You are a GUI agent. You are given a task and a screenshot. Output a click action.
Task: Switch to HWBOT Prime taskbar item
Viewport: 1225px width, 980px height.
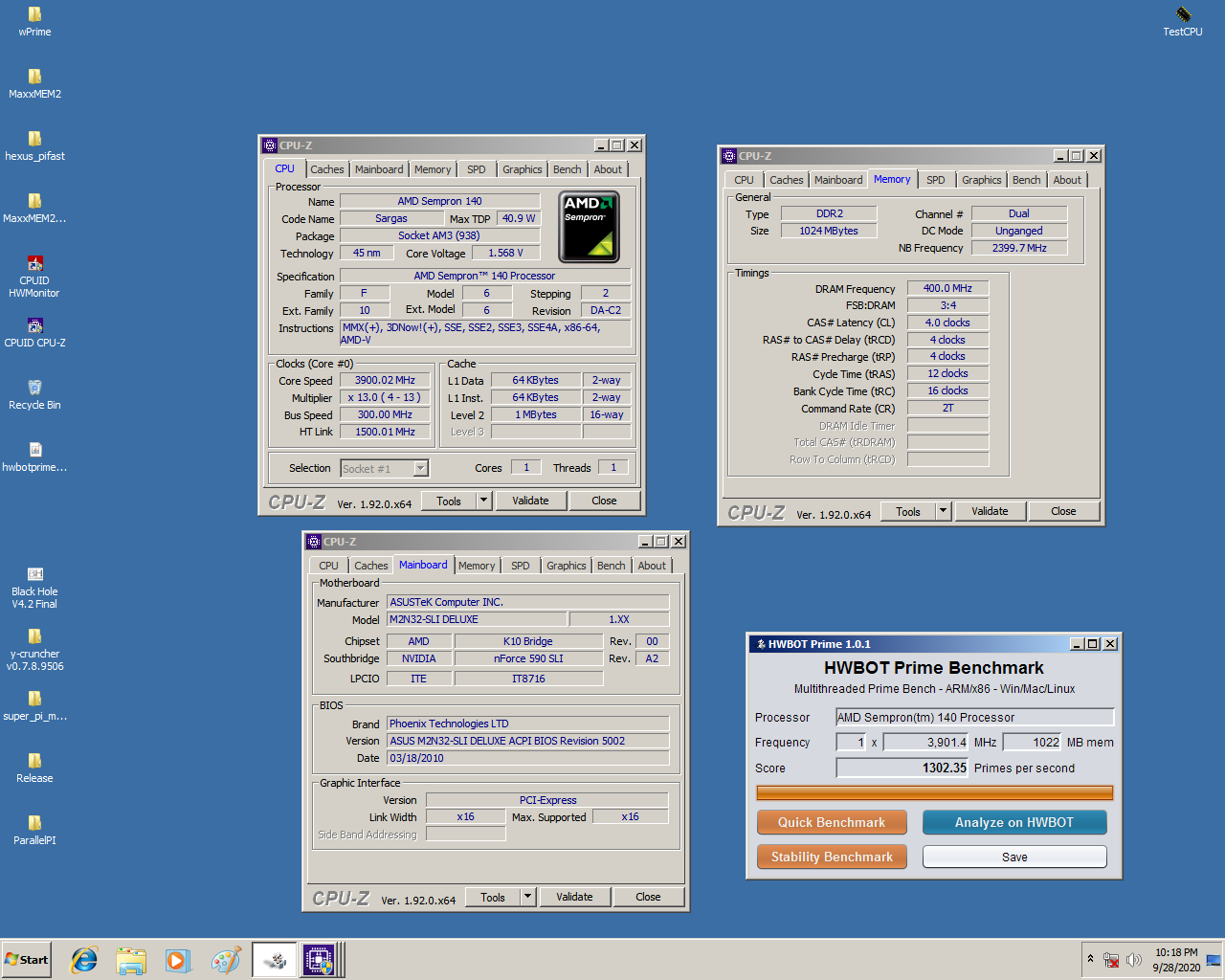coord(275,960)
